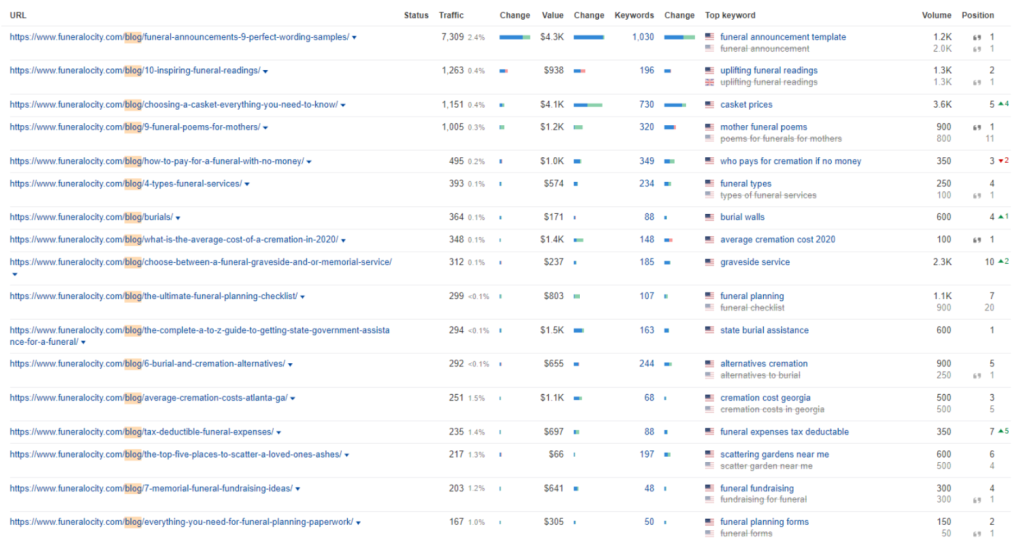The height and width of the screenshot is (551, 1024).
Task: Click the Status column header
Action: point(416,15)
